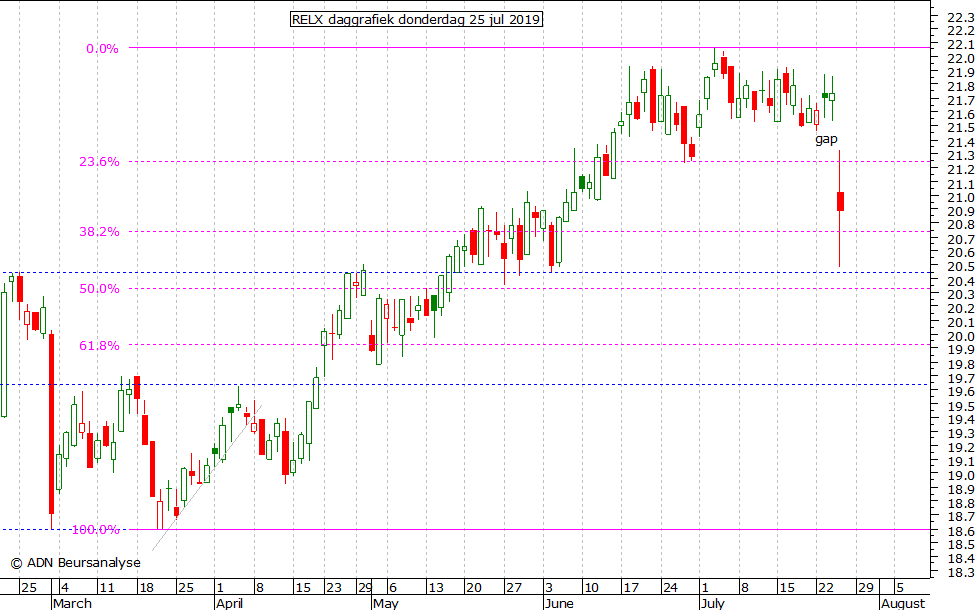Click the date label '15' in July
Screen dimensions: 978x610
click(787, 588)
